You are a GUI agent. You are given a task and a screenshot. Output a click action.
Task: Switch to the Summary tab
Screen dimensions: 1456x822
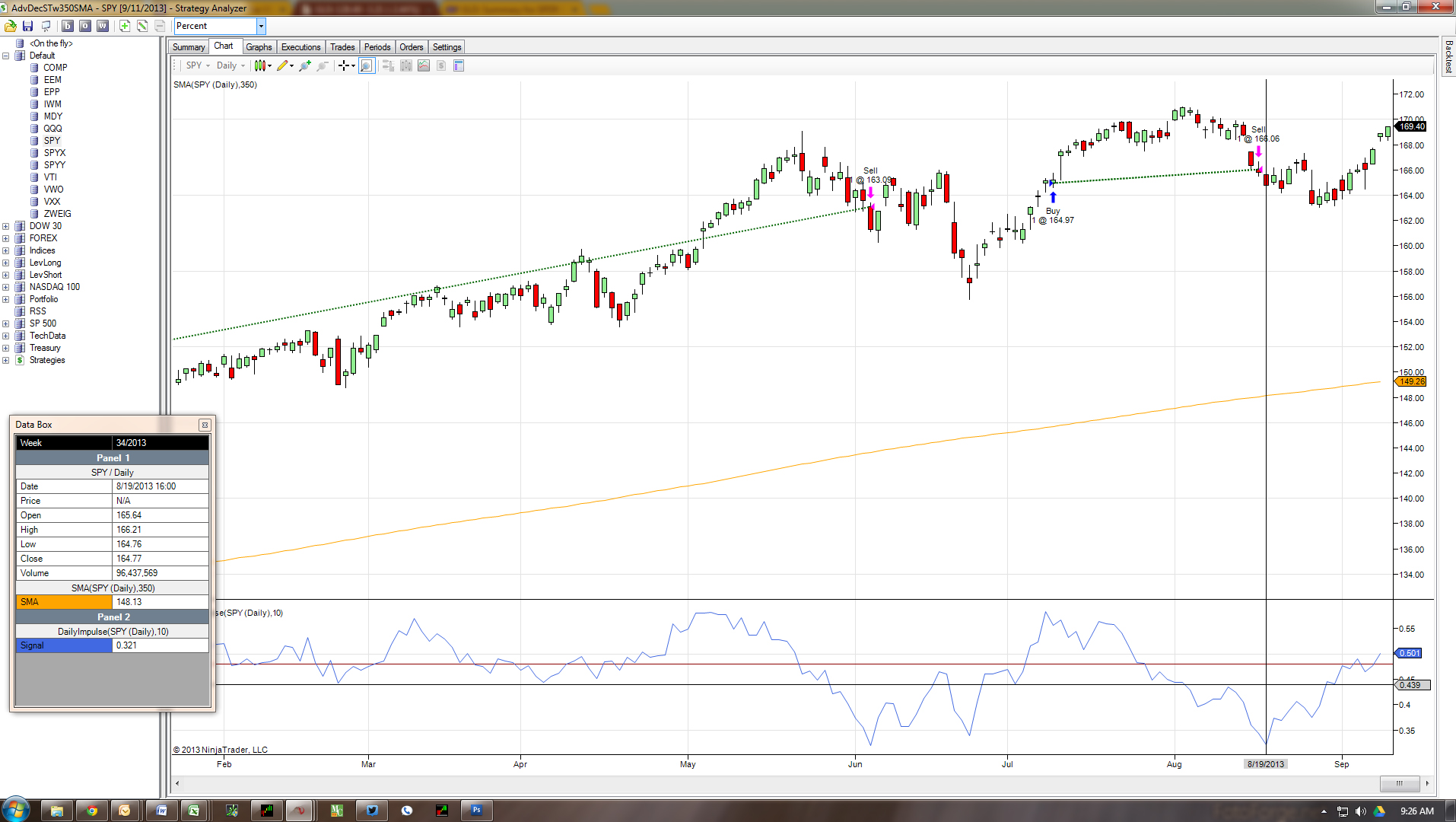click(189, 47)
